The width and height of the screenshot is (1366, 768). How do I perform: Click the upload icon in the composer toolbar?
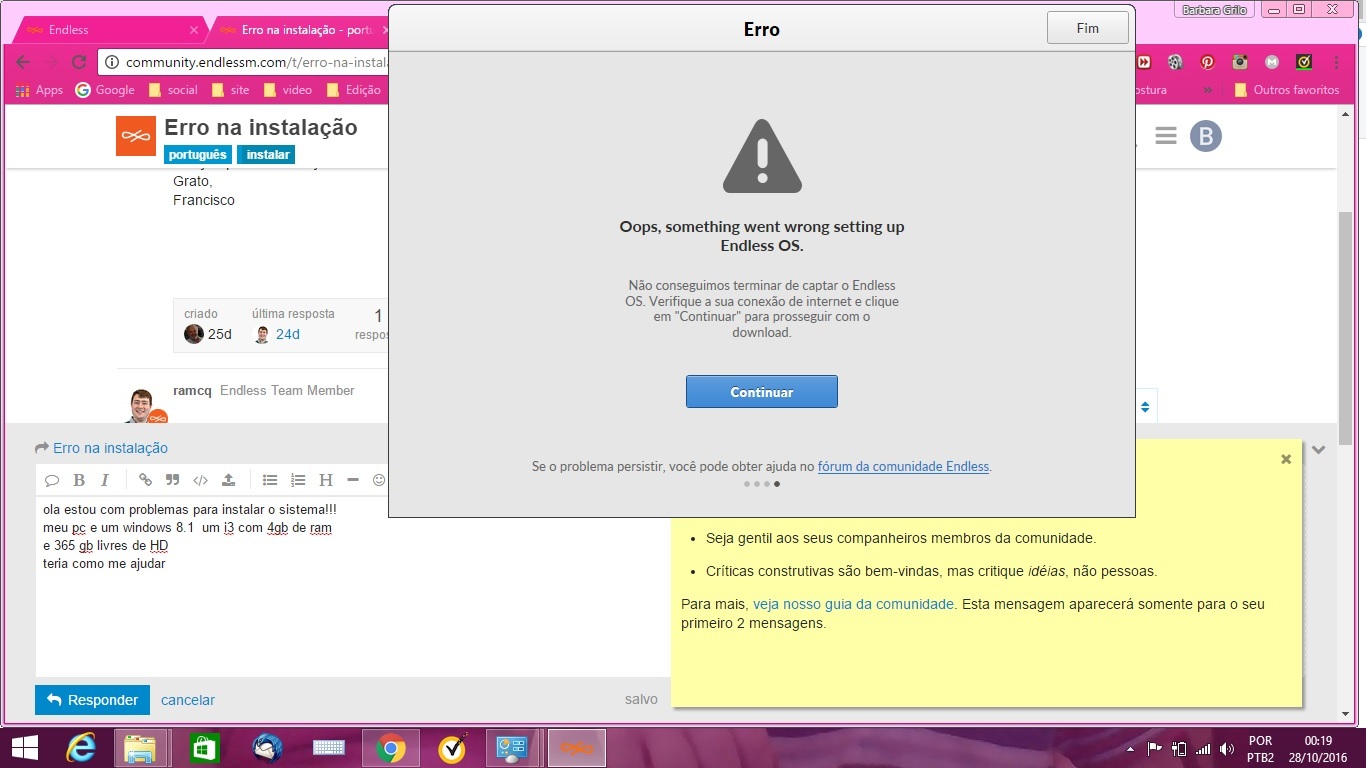pyautogui.click(x=228, y=480)
